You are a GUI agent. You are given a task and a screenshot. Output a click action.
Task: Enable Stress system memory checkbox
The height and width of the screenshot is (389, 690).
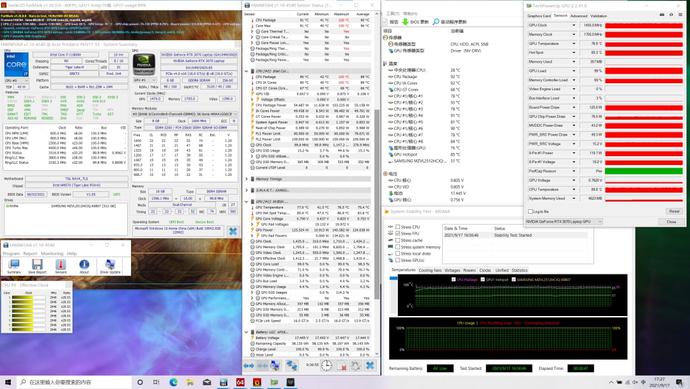pyautogui.click(x=397, y=247)
